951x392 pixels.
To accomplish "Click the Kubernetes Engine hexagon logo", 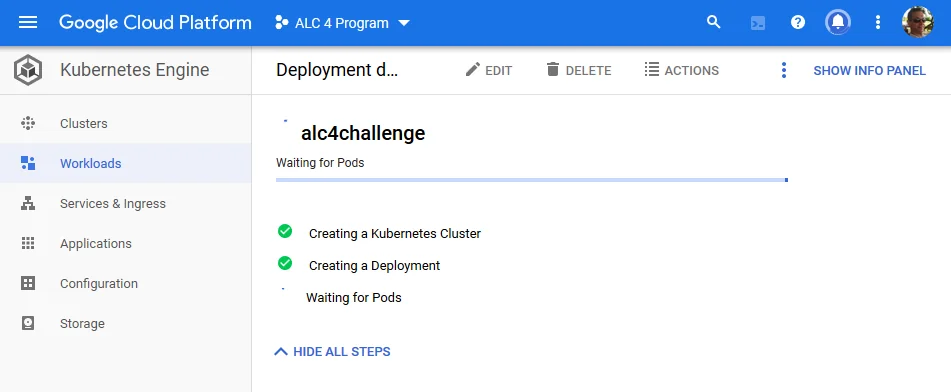I will [28, 70].
